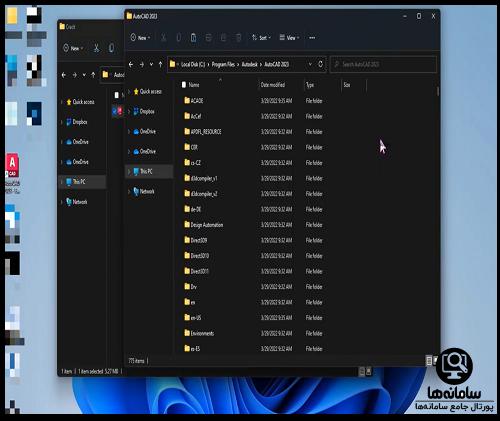Switch to details view icon in Crack status bar

(x=362, y=371)
